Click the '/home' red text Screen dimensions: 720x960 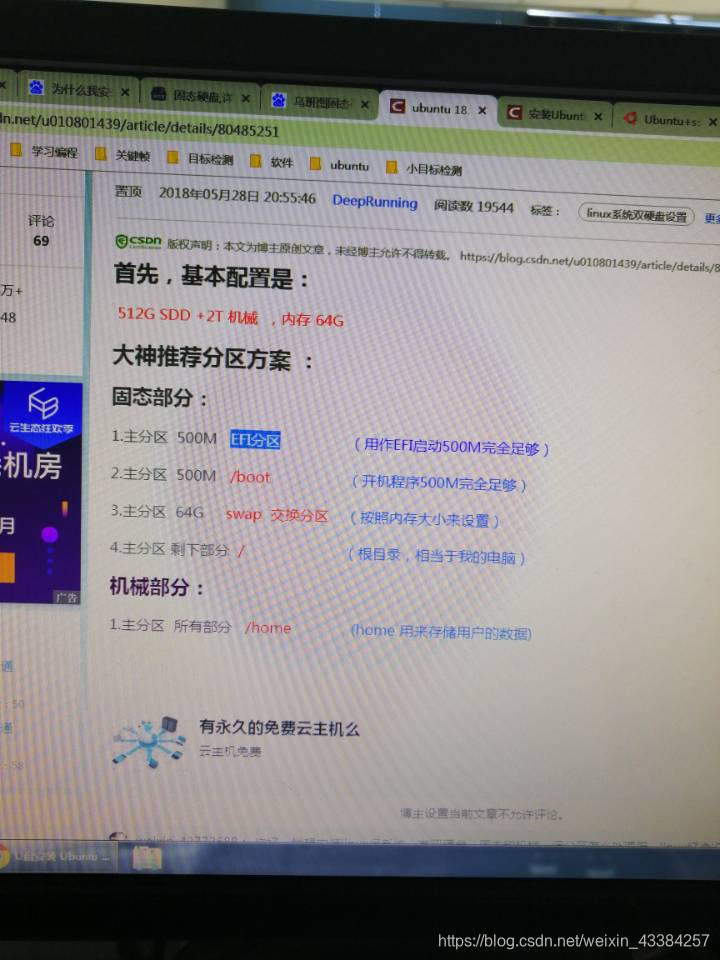268,628
